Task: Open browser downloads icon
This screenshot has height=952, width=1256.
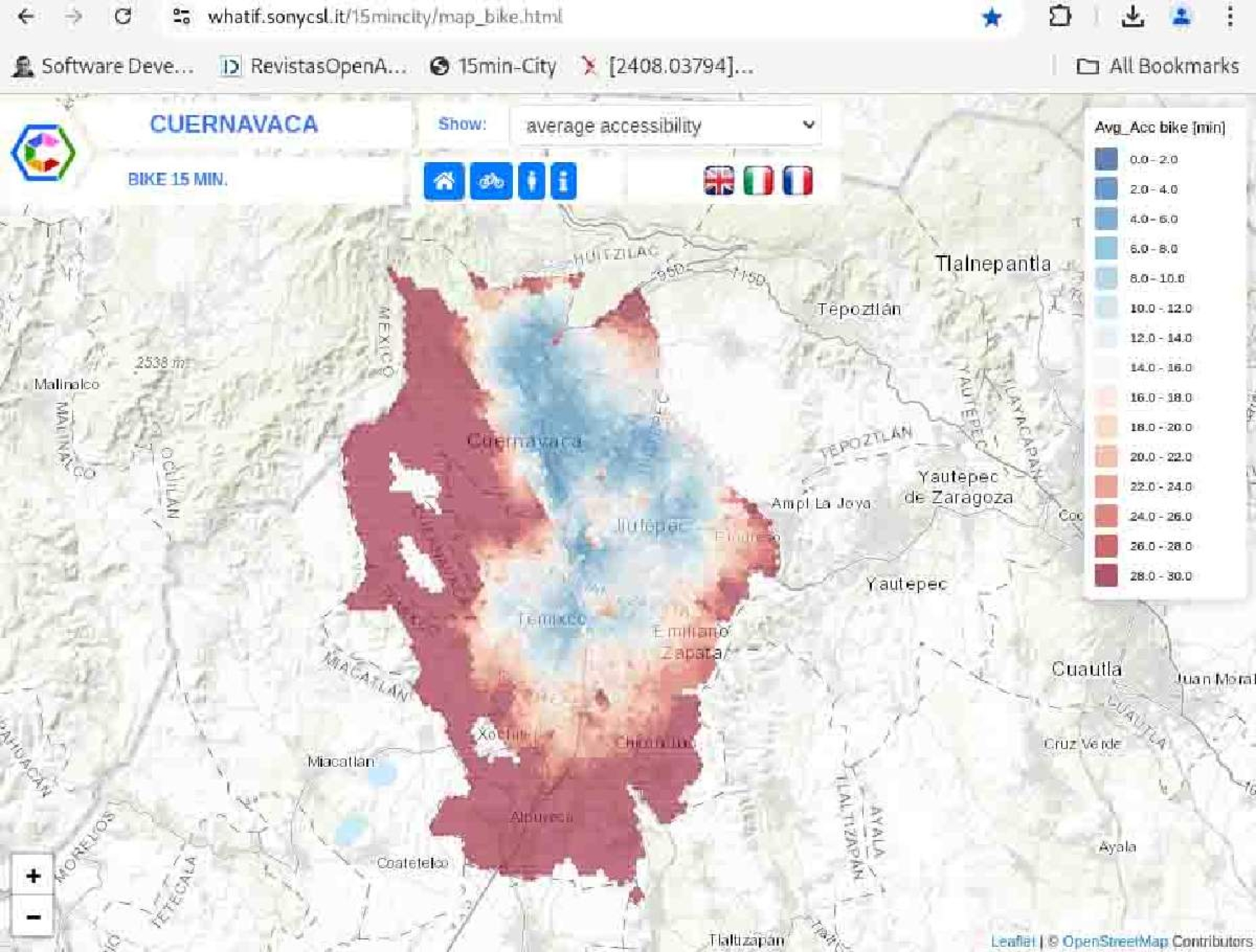Action: tap(1132, 17)
